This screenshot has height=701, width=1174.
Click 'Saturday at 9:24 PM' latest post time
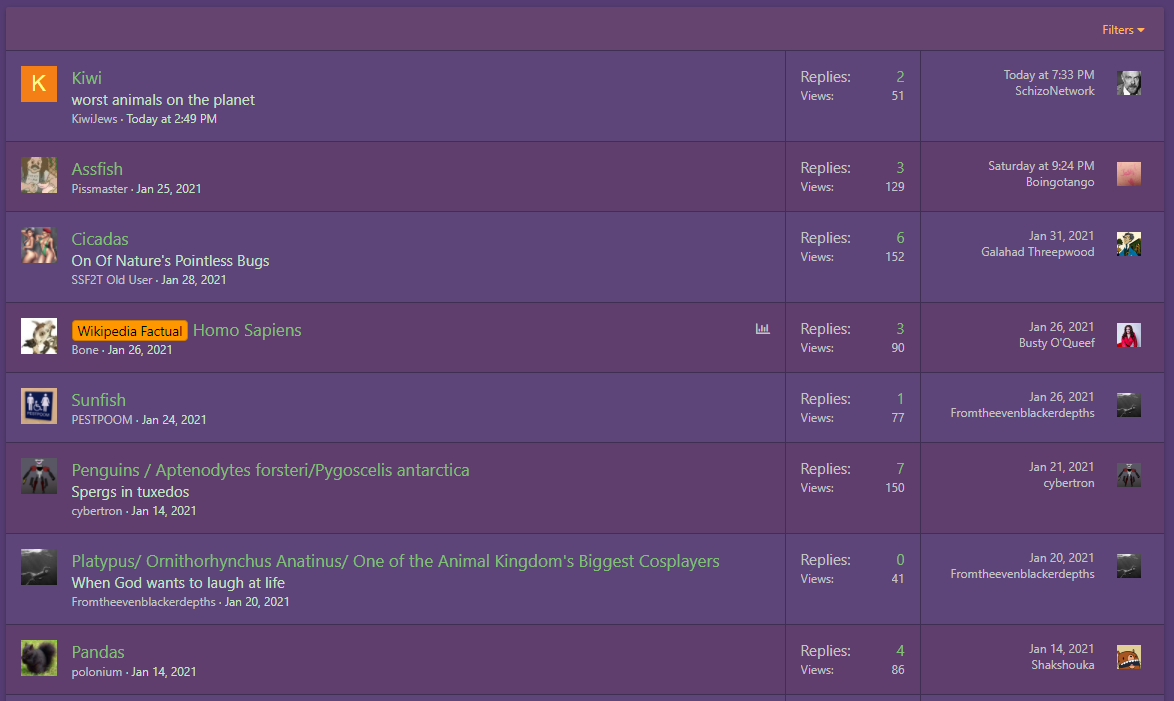coord(1041,166)
